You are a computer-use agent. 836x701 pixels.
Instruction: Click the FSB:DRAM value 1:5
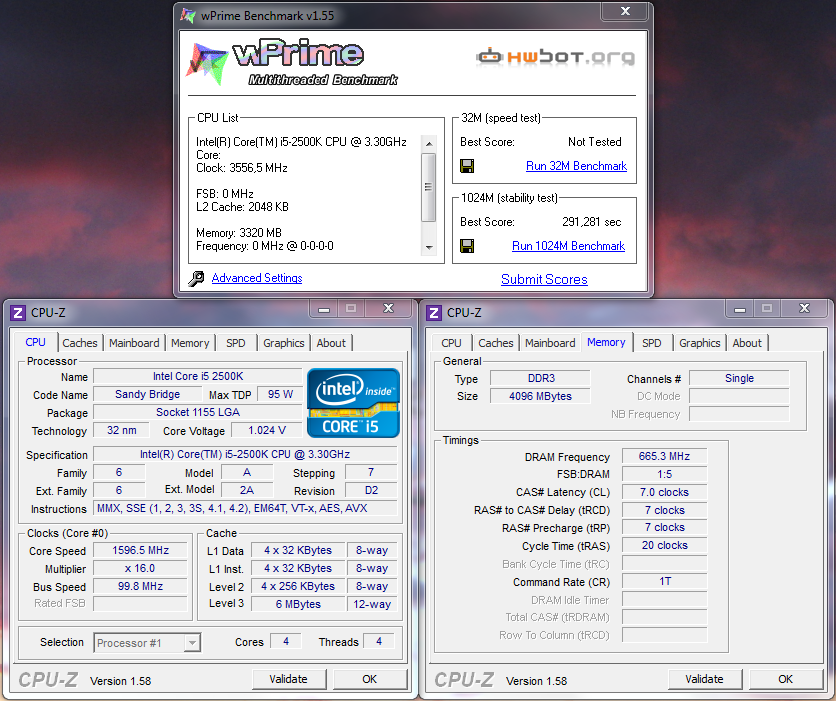coord(664,474)
